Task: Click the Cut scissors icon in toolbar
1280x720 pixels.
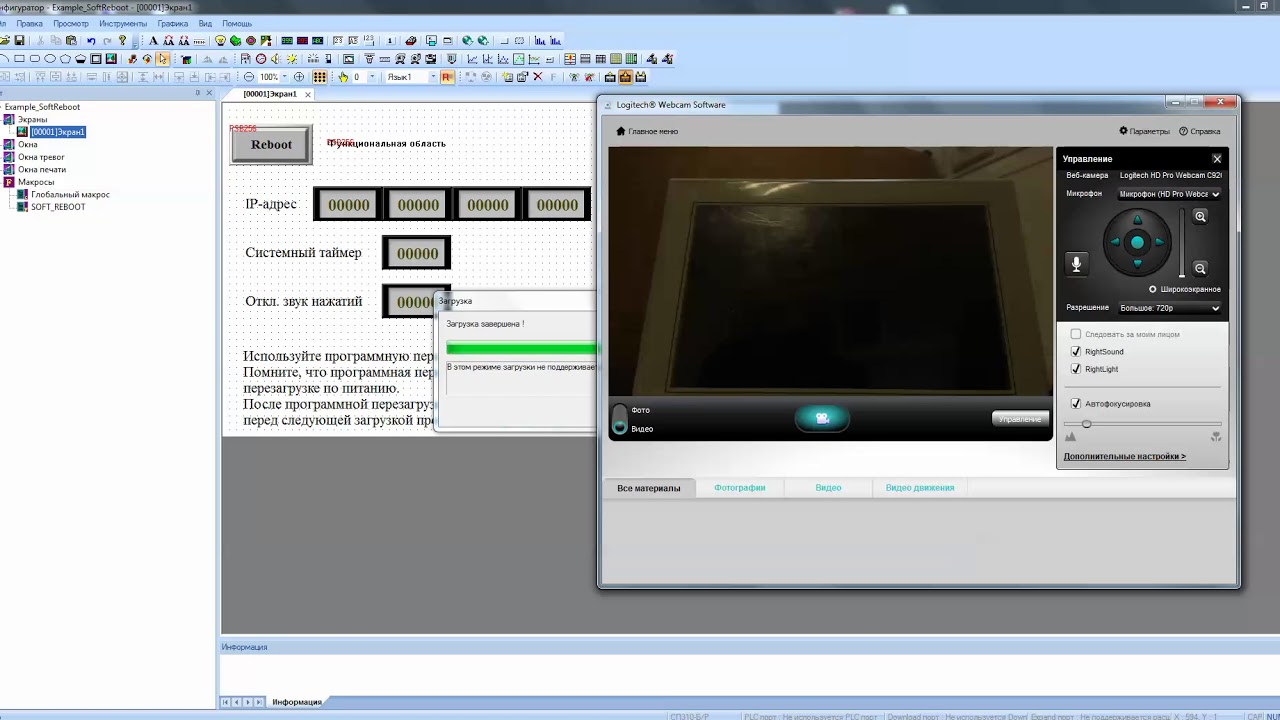Action: click(40, 41)
